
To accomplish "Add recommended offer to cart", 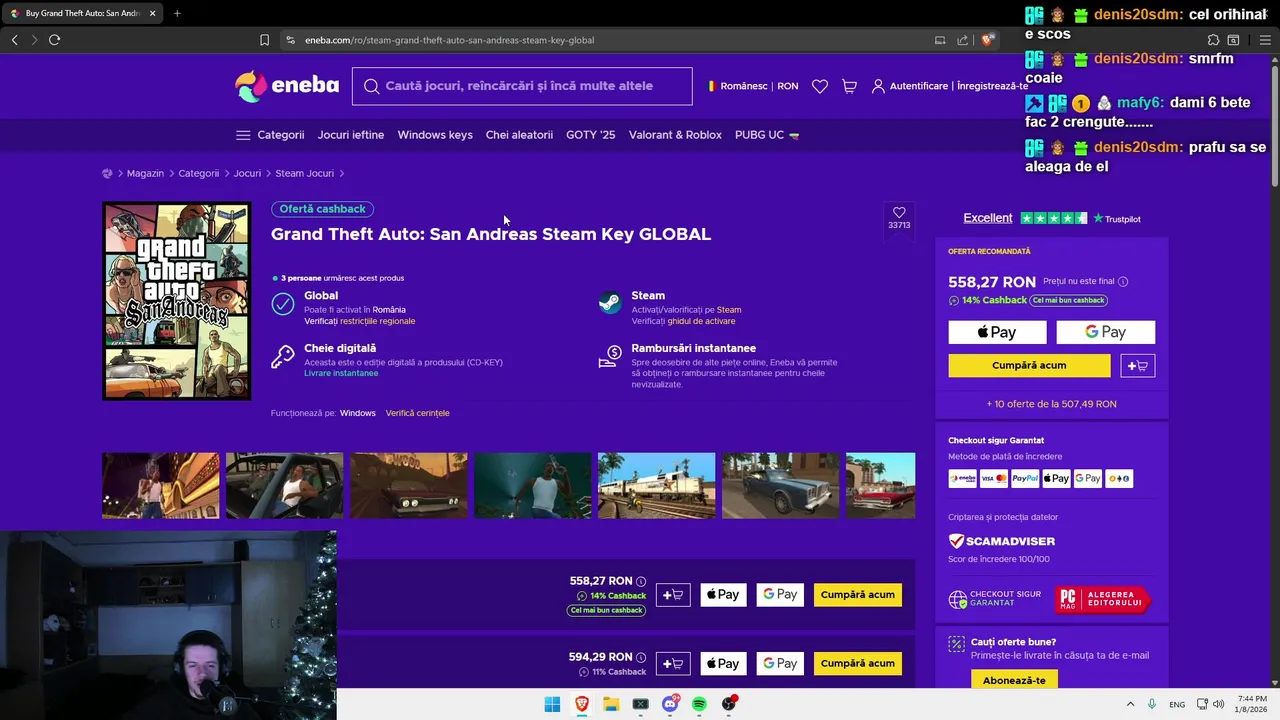I will pos(1138,366).
